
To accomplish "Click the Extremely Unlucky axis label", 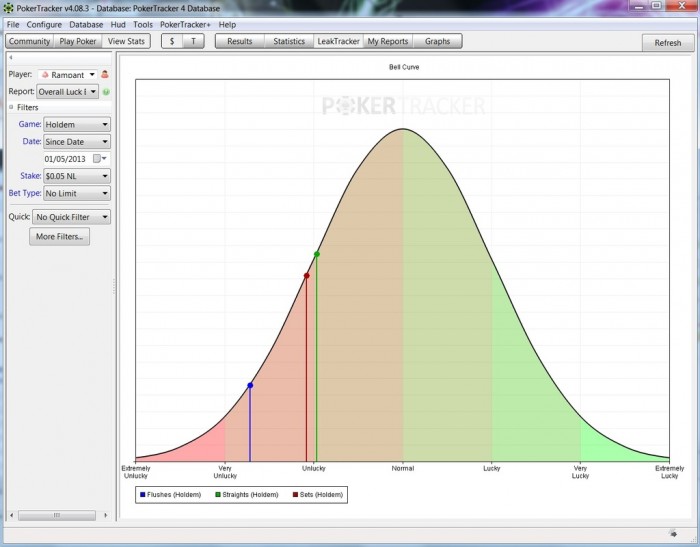I will [136, 472].
